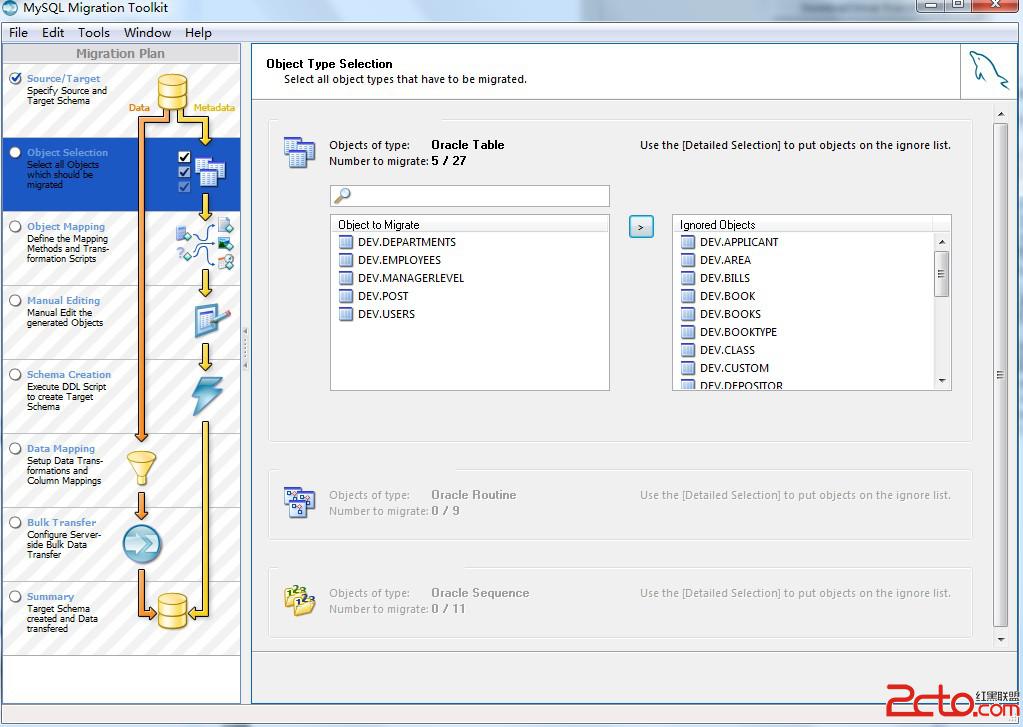Click table icon beside DEV.AREA
The image size is (1023, 727).
pos(688,260)
